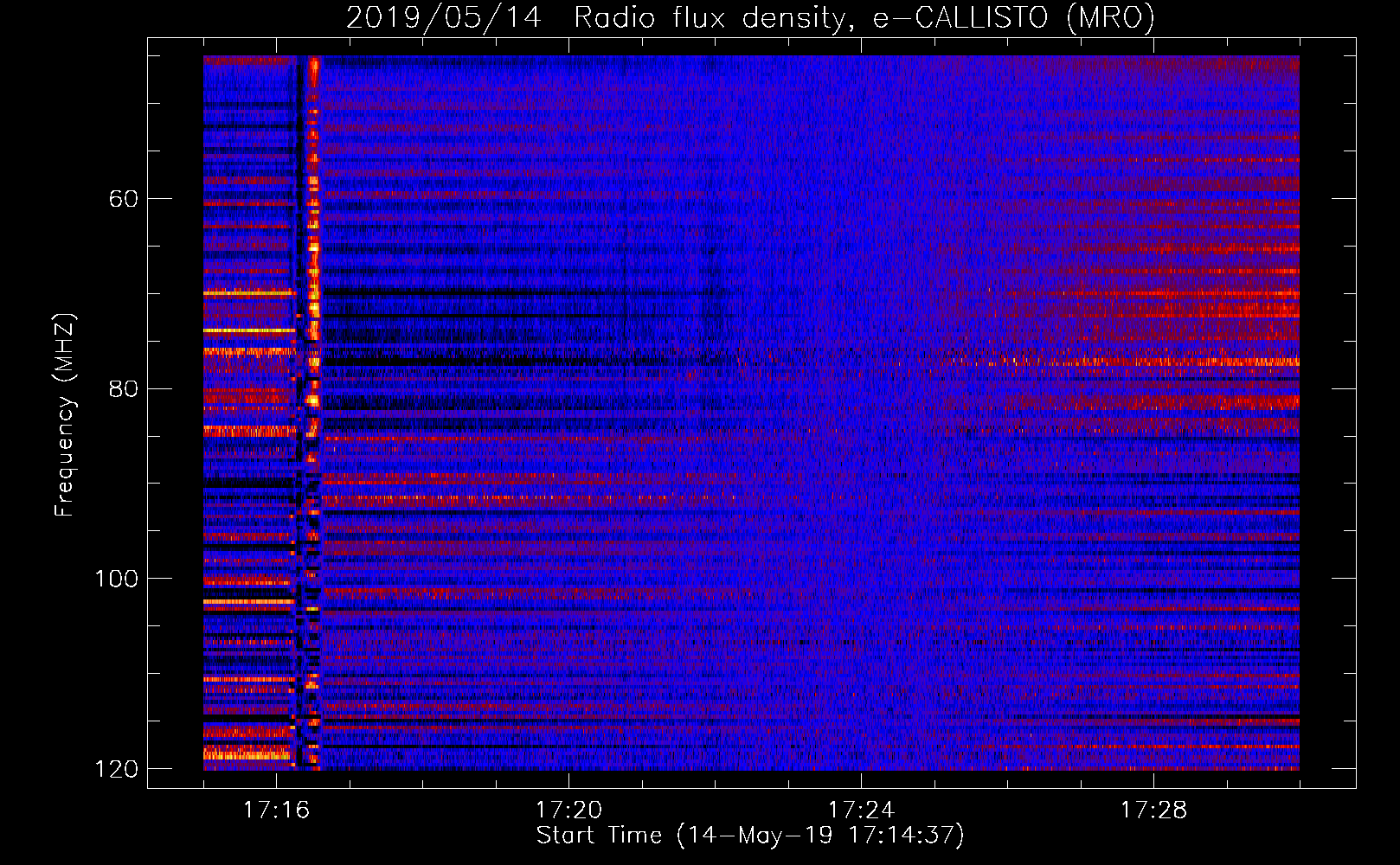
Task: Select the 'Frequency (MHZ)' axis label
Action: click(x=65, y=414)
